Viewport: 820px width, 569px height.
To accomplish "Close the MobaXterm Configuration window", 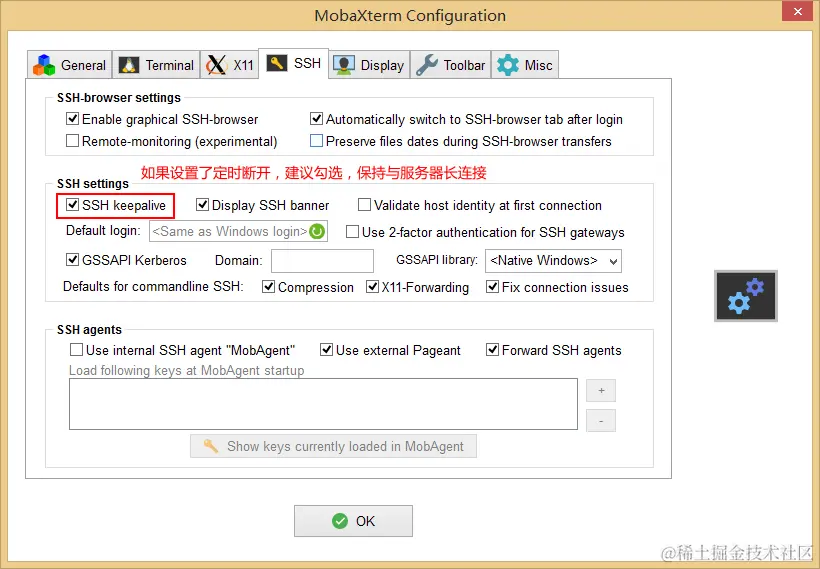I will coord(798,11).
